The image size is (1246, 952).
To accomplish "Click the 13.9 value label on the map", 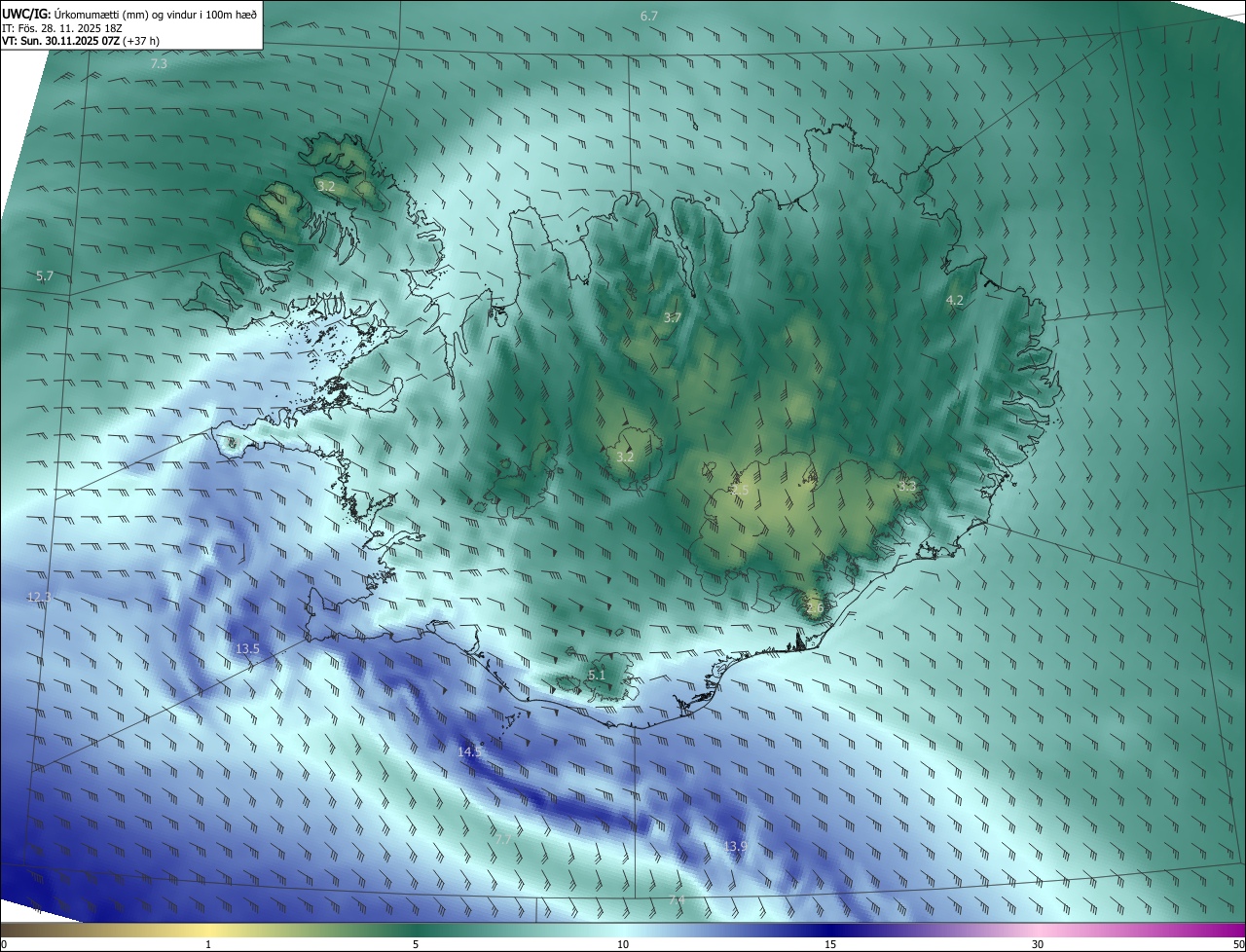I will (735, 847).
